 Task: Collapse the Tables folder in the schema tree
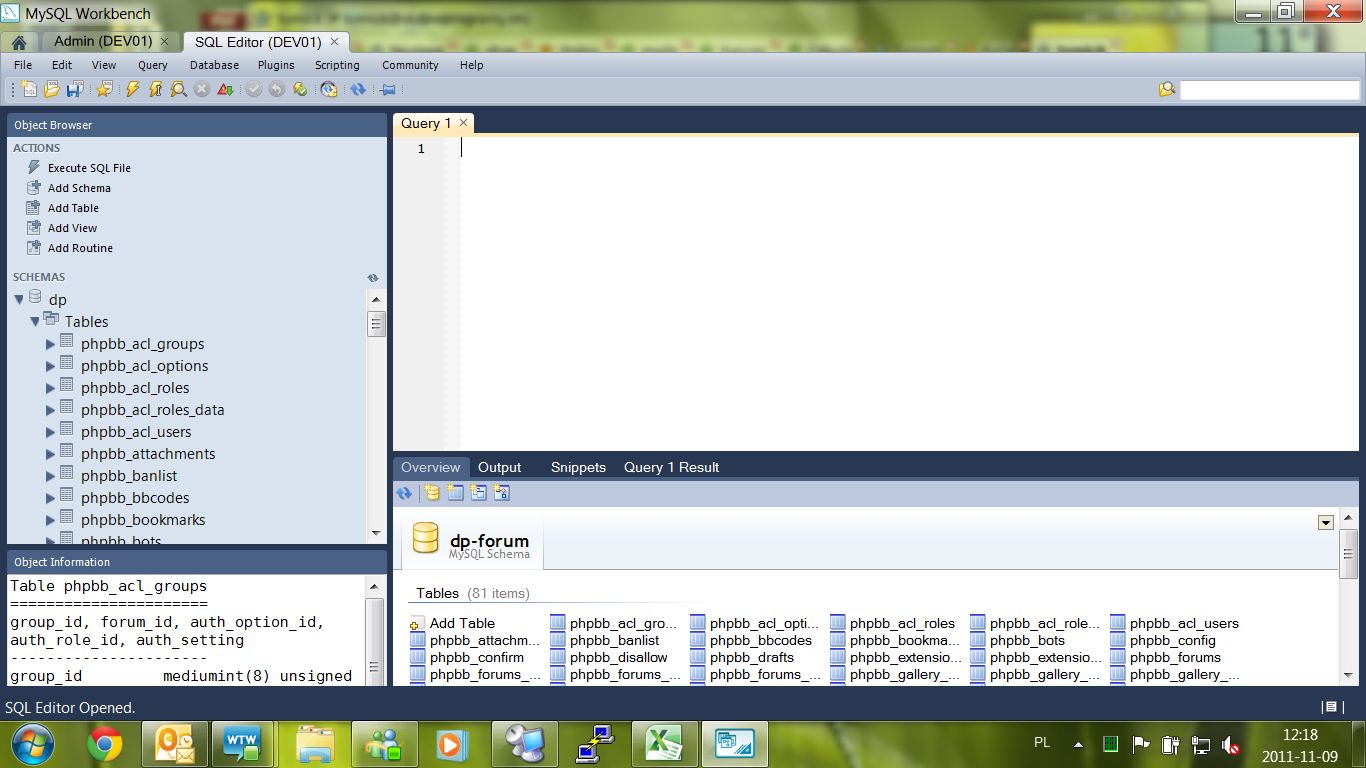34,321
